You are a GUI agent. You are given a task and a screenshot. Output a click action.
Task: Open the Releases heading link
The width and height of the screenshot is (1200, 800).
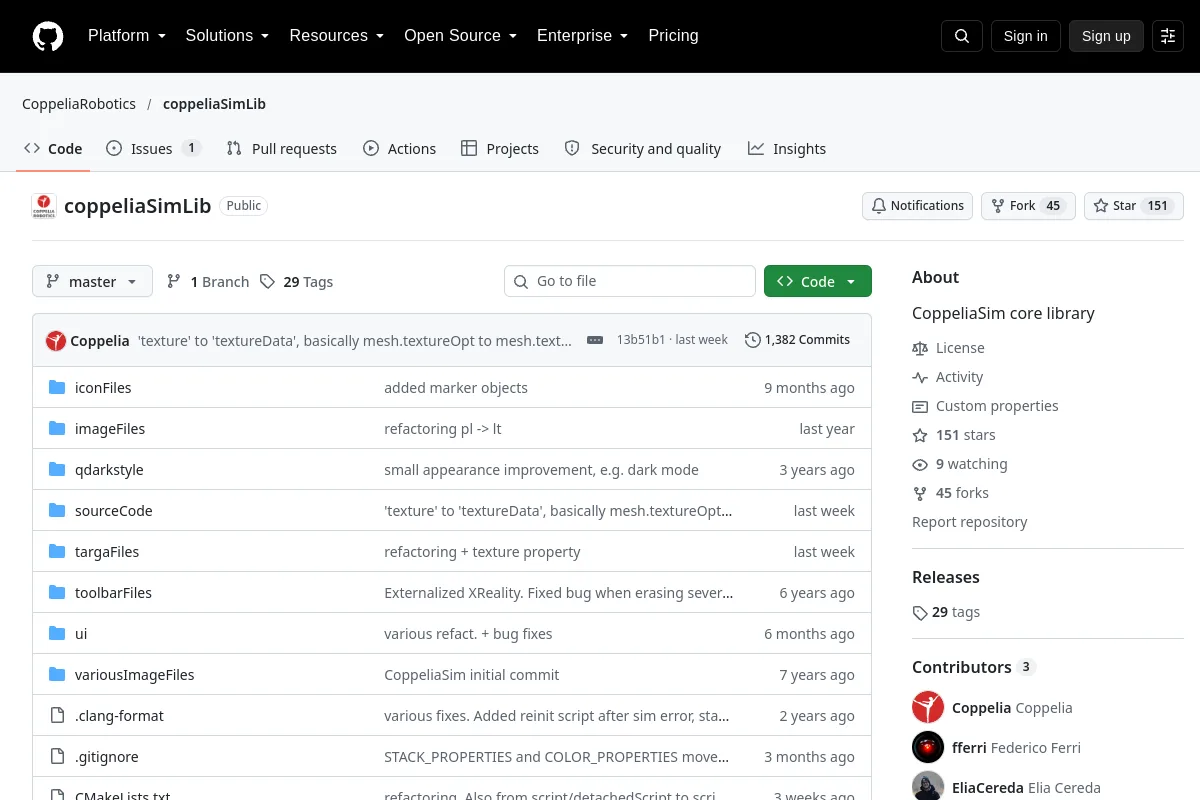click(946, 577)
